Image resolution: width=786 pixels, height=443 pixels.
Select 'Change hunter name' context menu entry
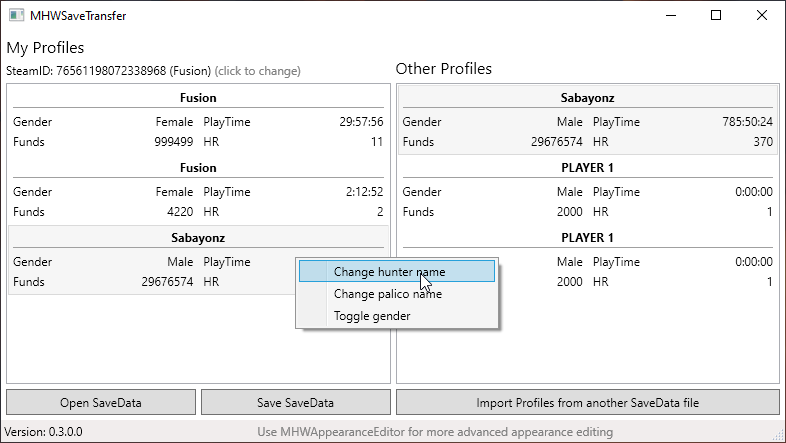pos(397,272)
